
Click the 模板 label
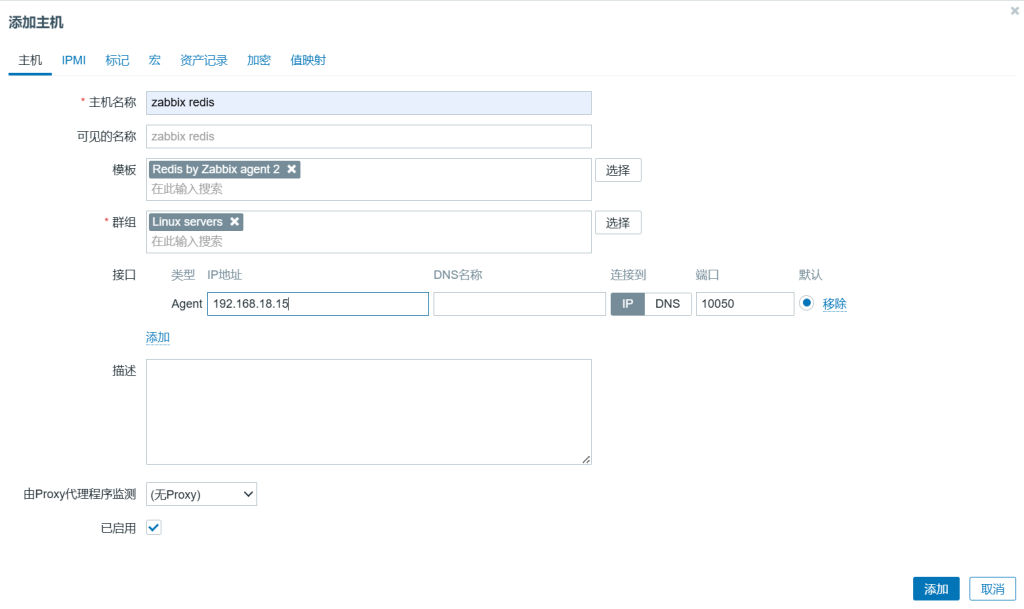(124, 170)
